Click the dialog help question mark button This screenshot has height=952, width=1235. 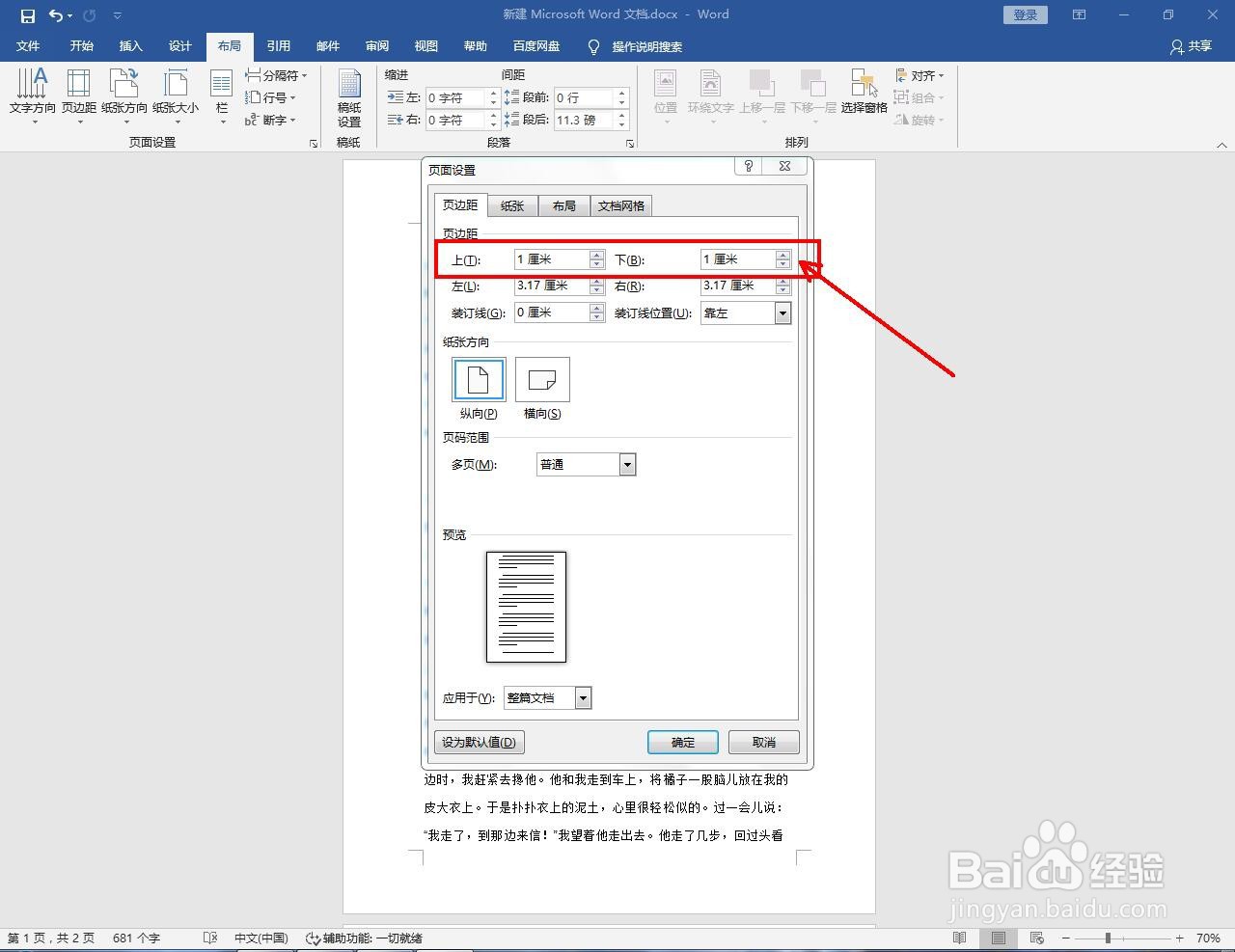pos(749,166)
